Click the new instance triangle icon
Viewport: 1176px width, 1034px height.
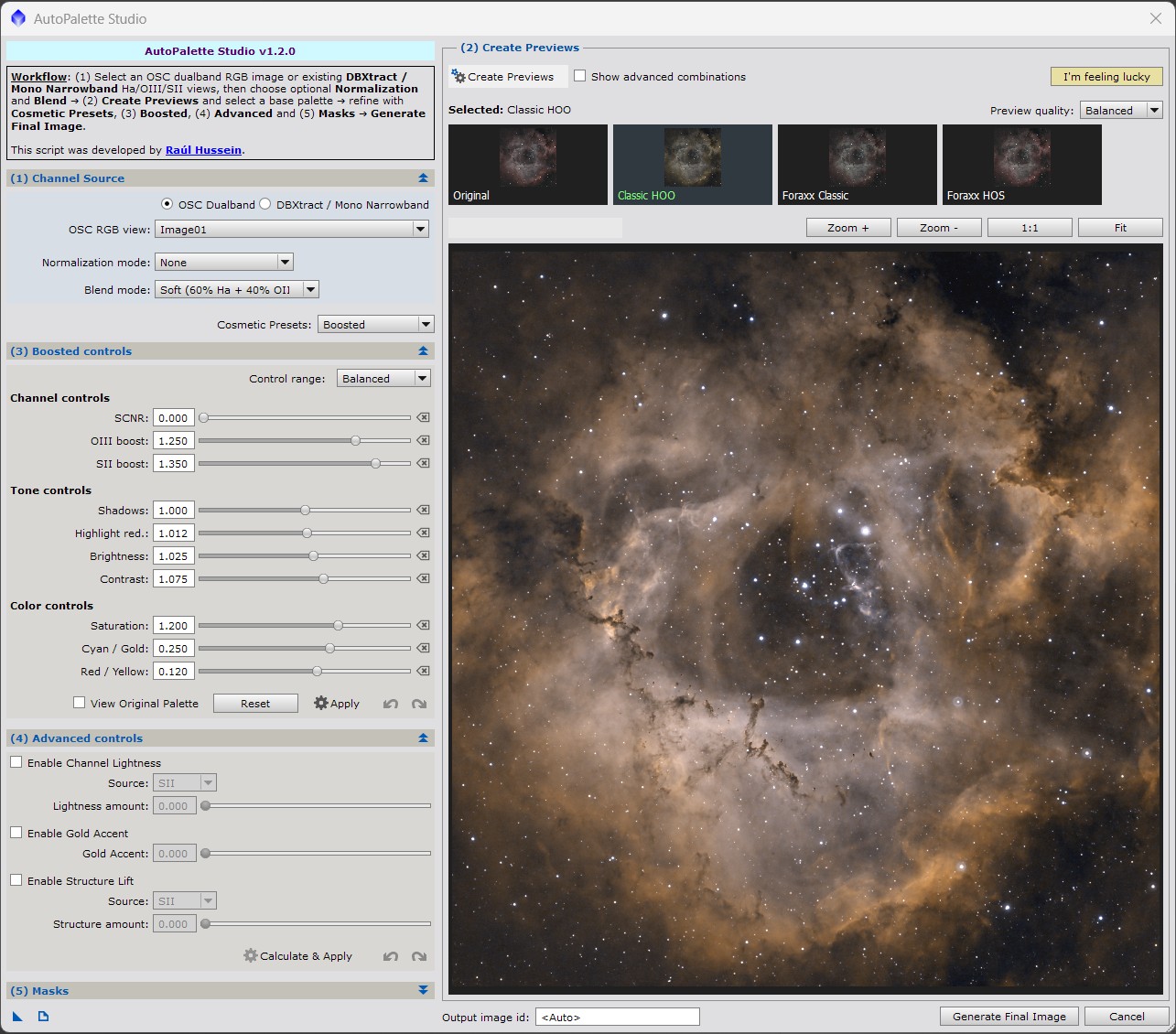click(x=17, y=1017)
